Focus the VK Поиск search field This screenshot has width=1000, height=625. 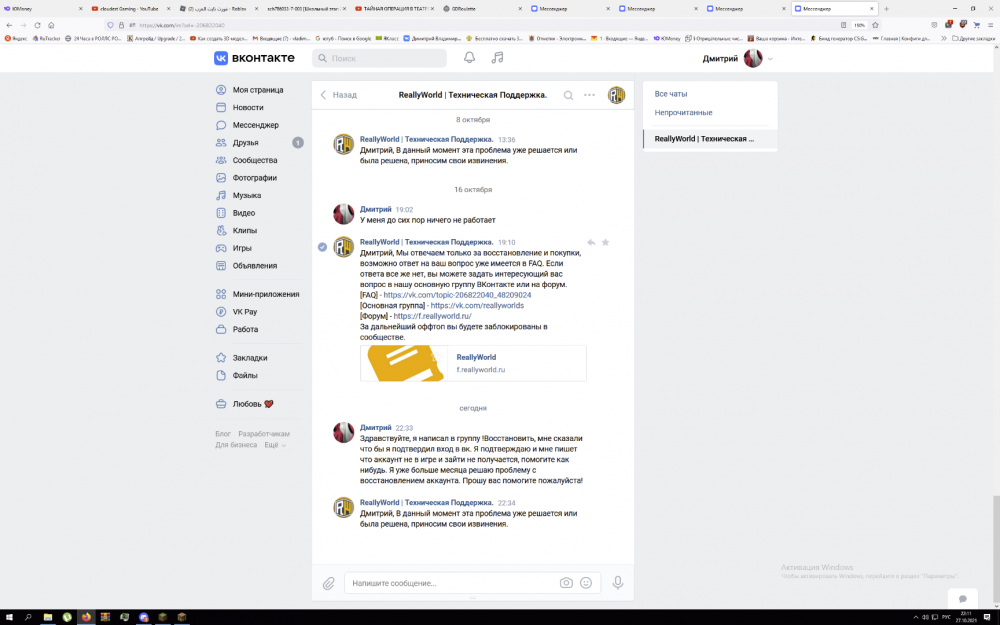[x=379, y=58]
